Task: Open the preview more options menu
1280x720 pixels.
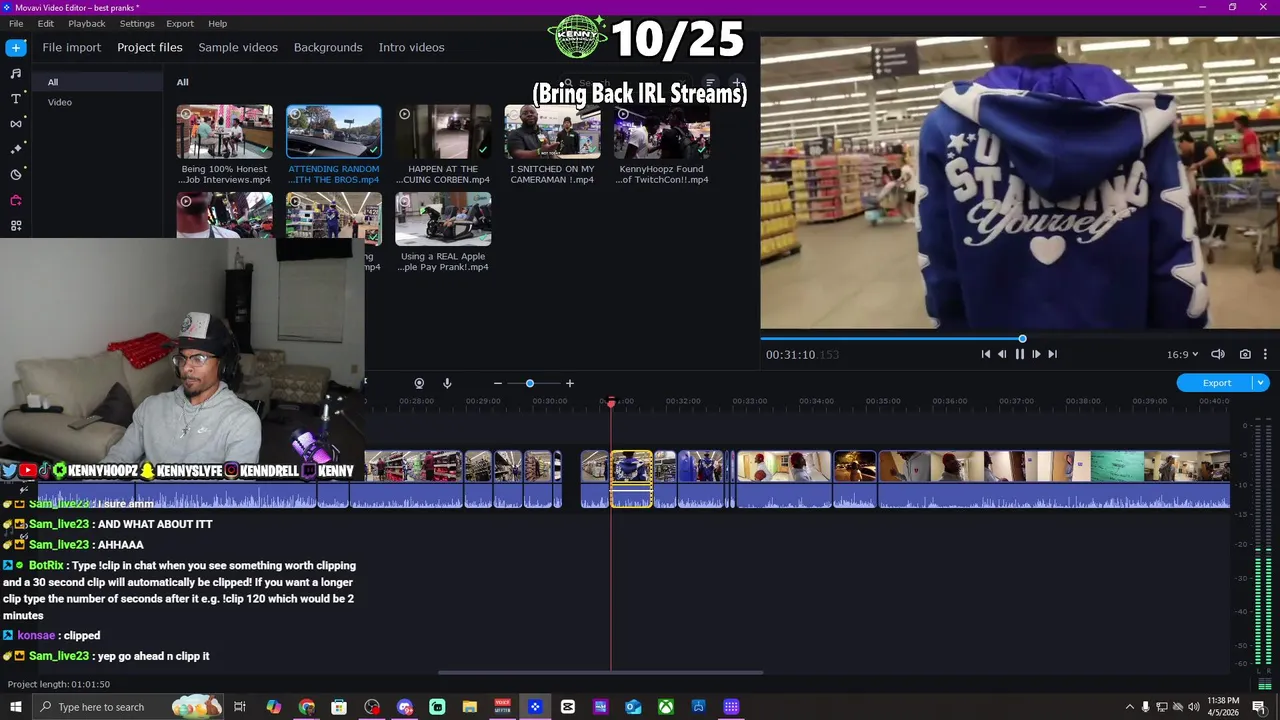Action: click(1265, 354)
